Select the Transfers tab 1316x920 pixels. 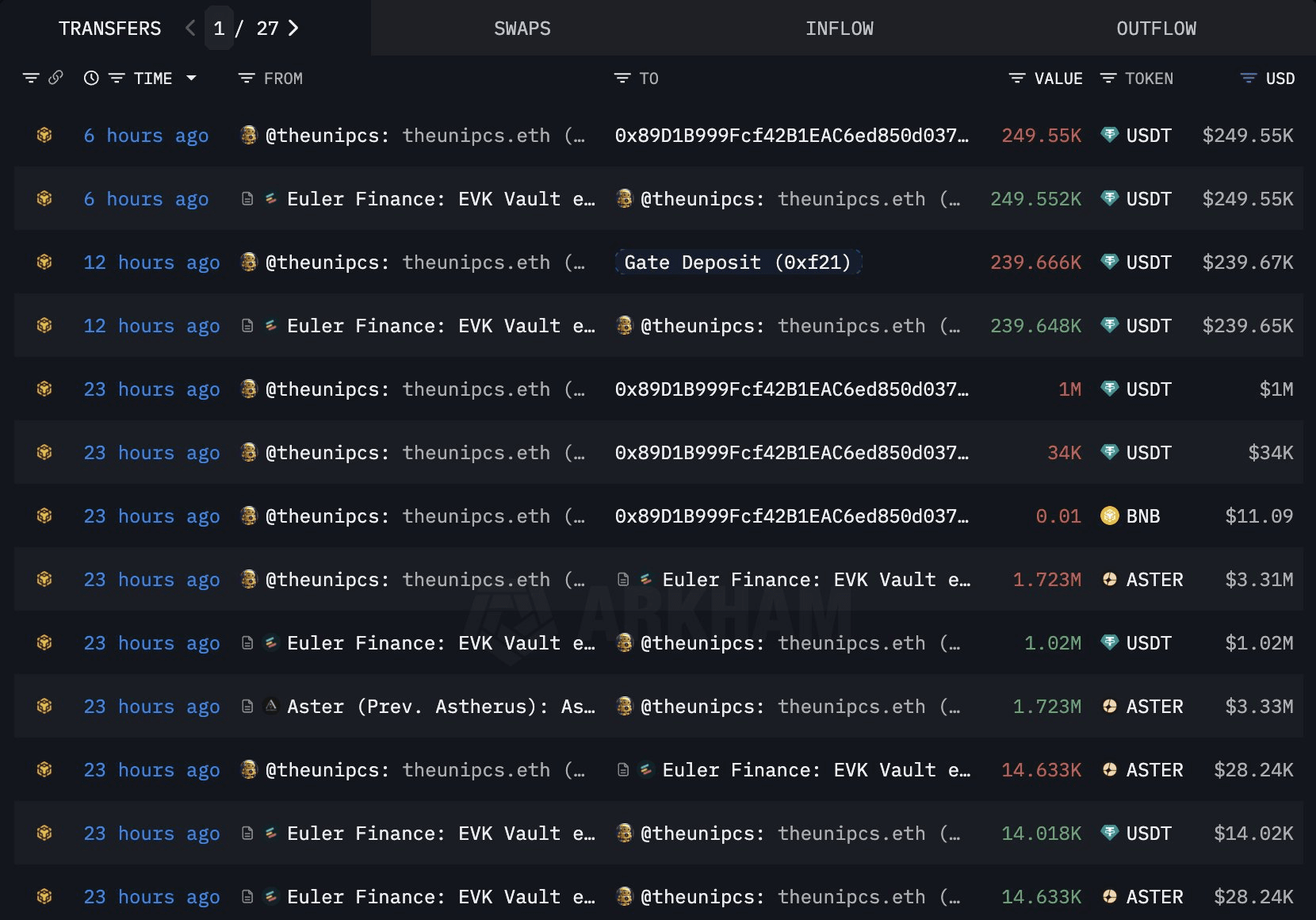click(109, 29)
